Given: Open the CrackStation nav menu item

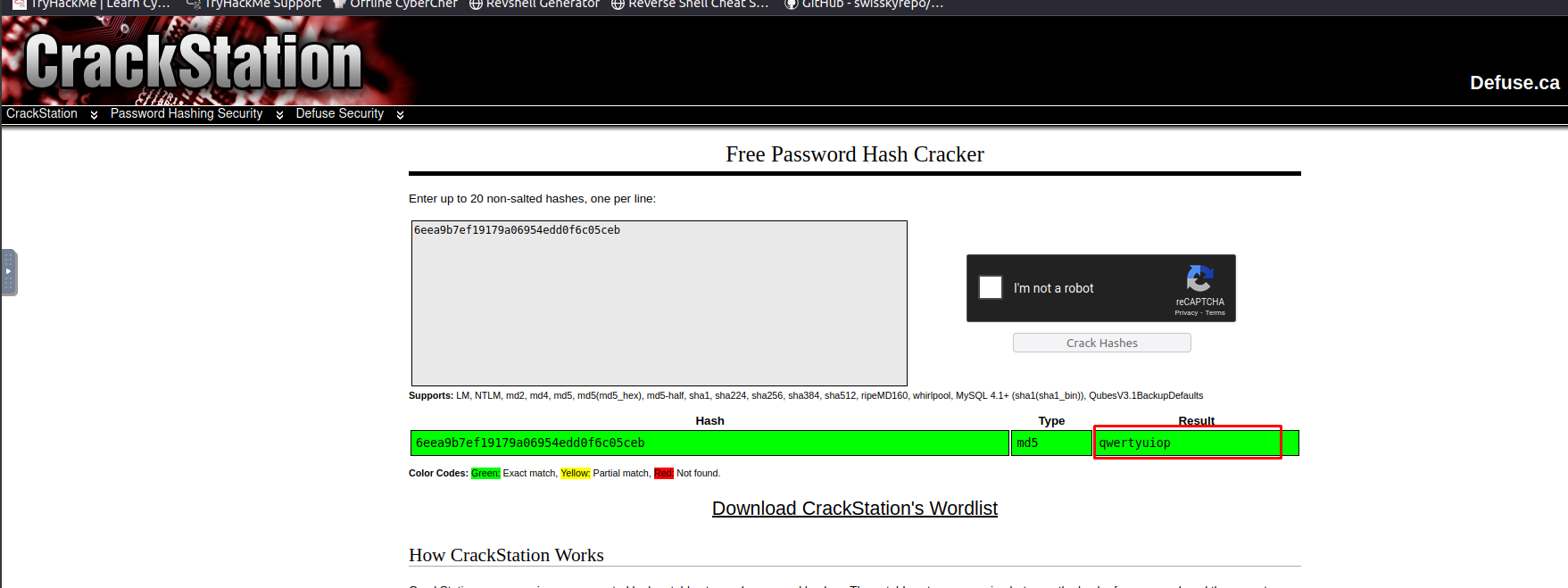Looking at the screenshot, I should tap(42, 113).
